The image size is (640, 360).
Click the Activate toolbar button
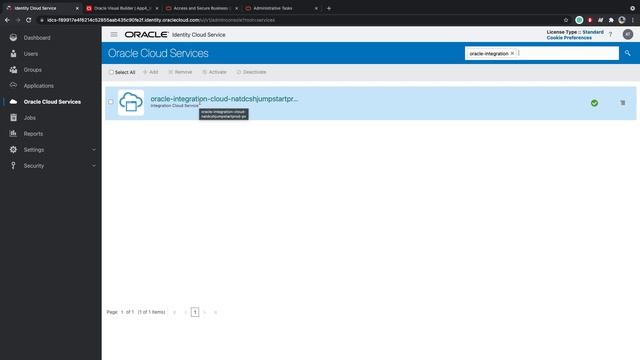click(214, 72)
